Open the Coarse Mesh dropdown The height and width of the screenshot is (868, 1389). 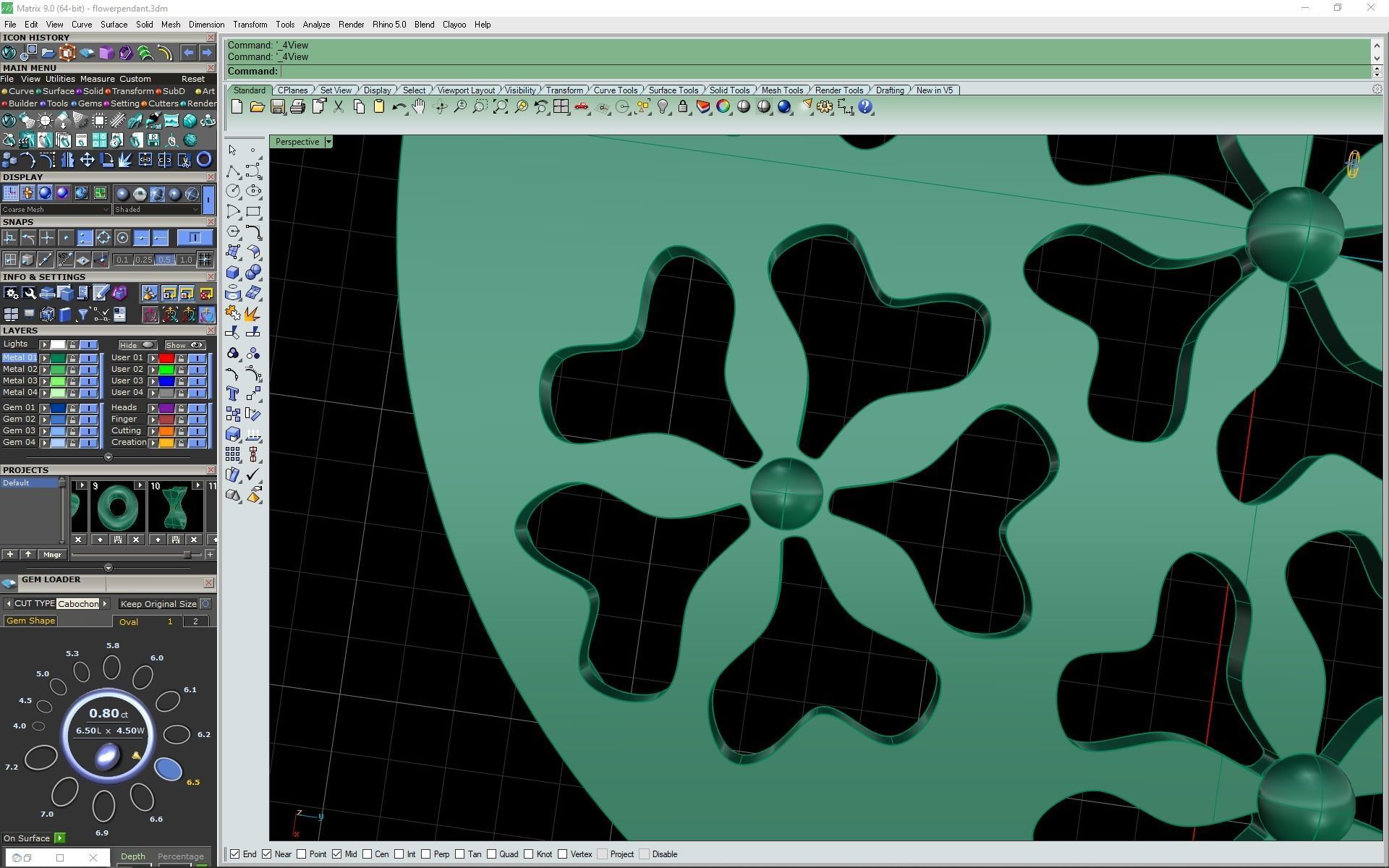56,210
